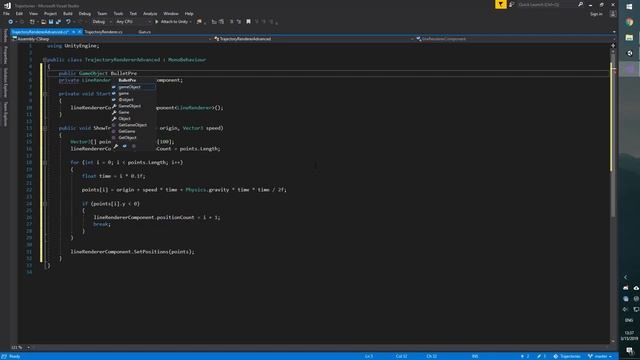
Task: Select gameObject in the IntelliSense list
Action: coord(133,87)
